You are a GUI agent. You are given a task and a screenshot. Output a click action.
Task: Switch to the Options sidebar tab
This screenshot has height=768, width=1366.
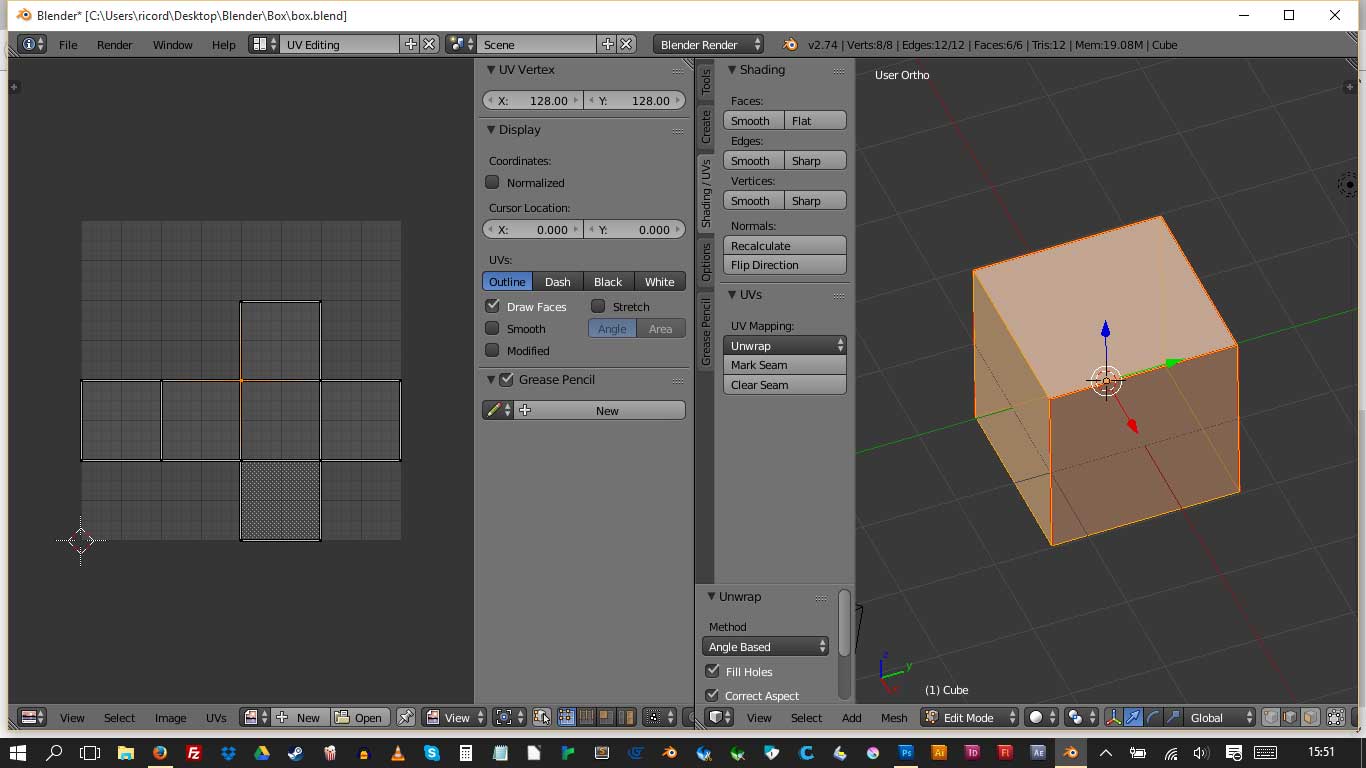click(x=705, y=261)
